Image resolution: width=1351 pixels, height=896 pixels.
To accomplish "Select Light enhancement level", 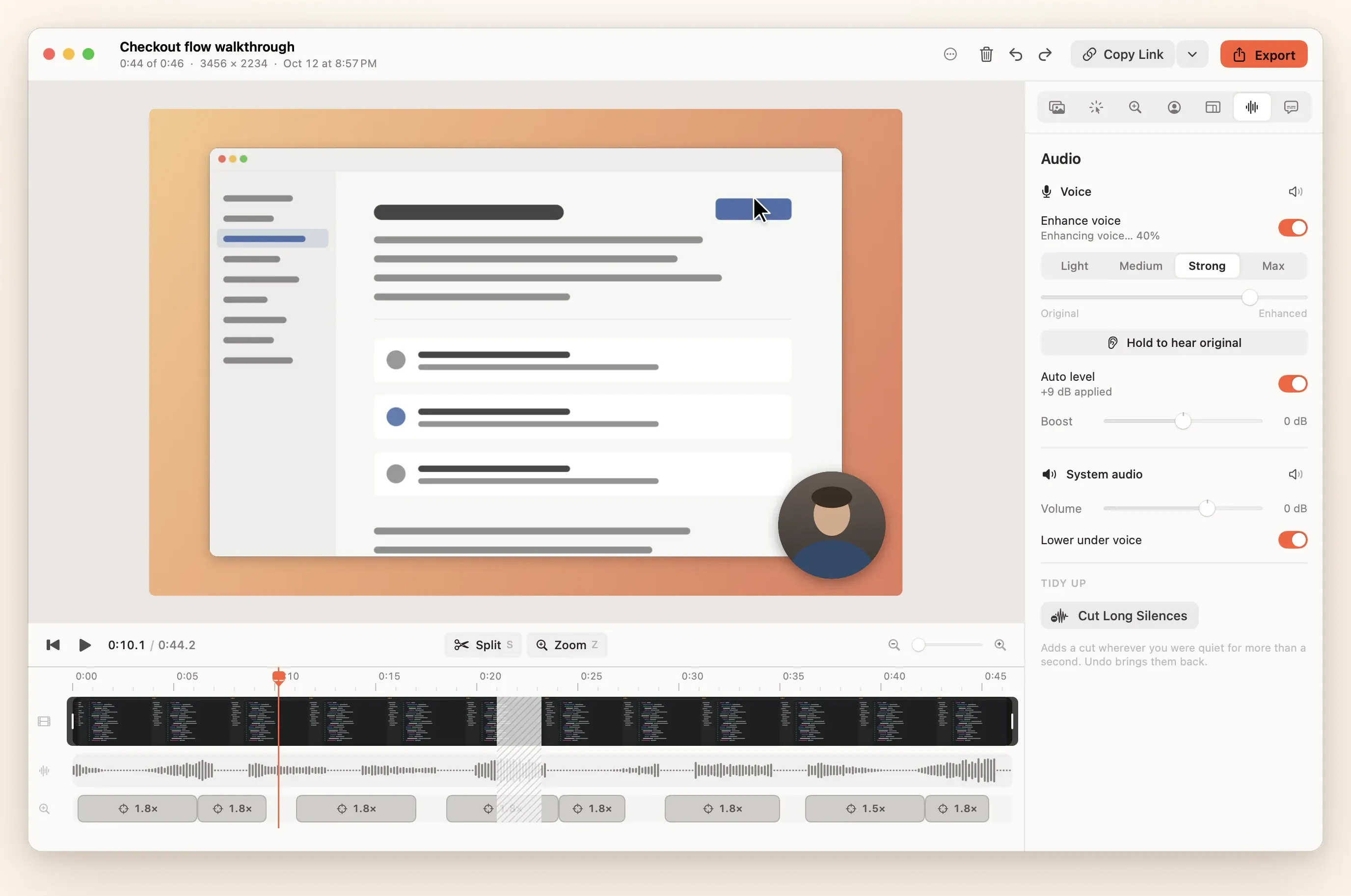I will 1074,266.
